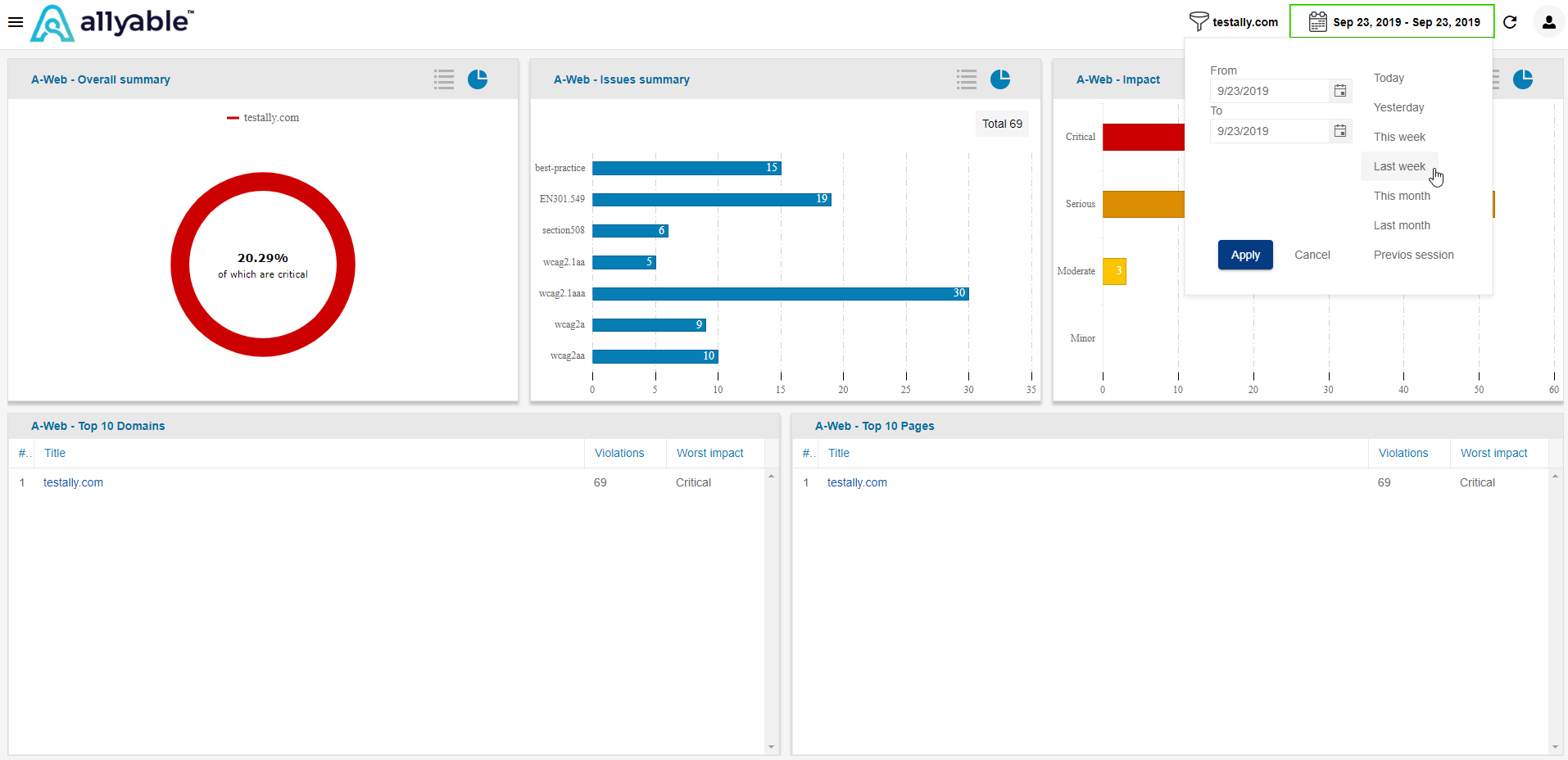Click the refresh icon in header
The image size is (1568, 760).
click(x=1510, y=22)
